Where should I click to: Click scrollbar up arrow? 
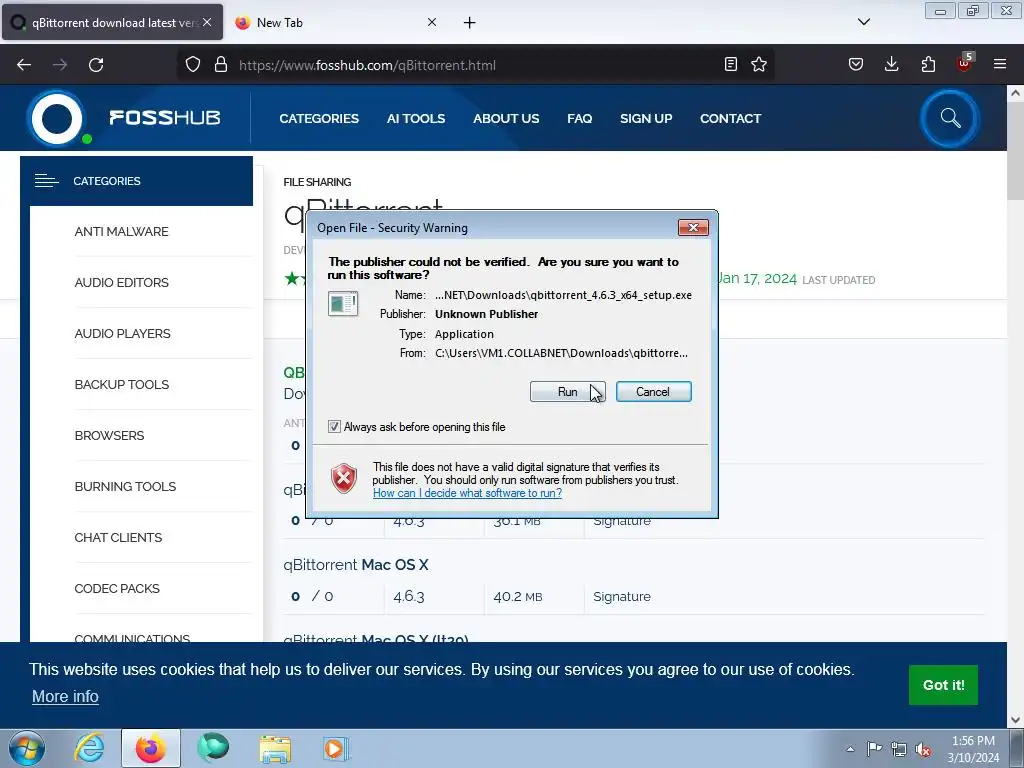point(1015,93)
